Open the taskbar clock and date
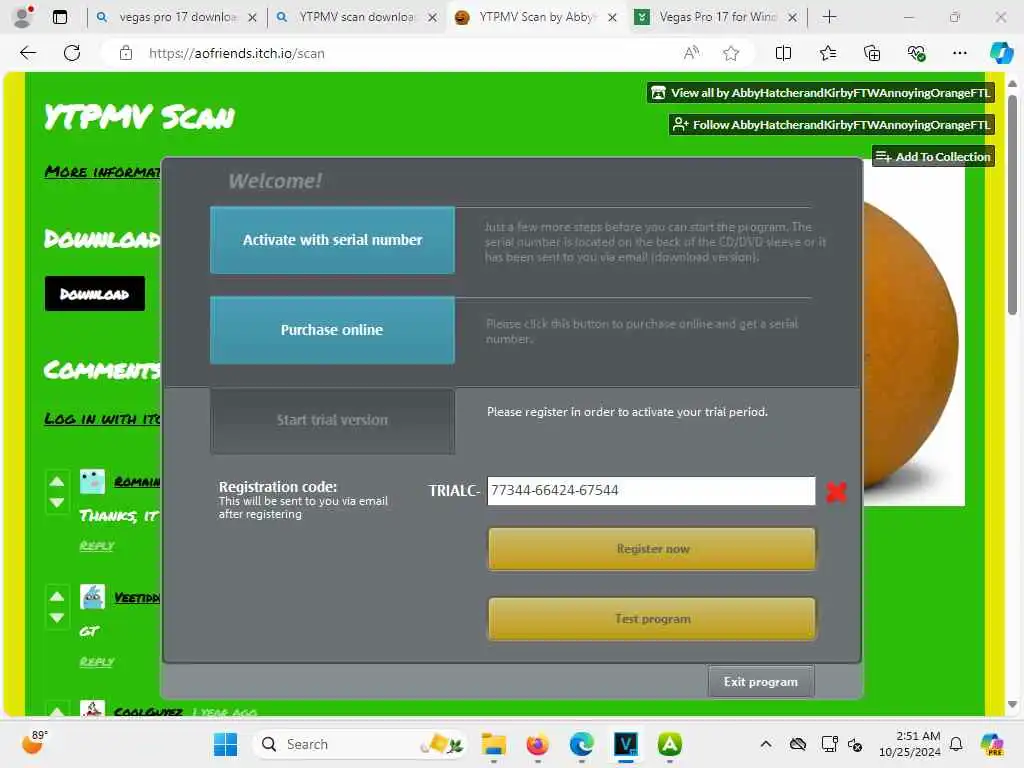The image size is (1024, 768). tap(910, 744)
